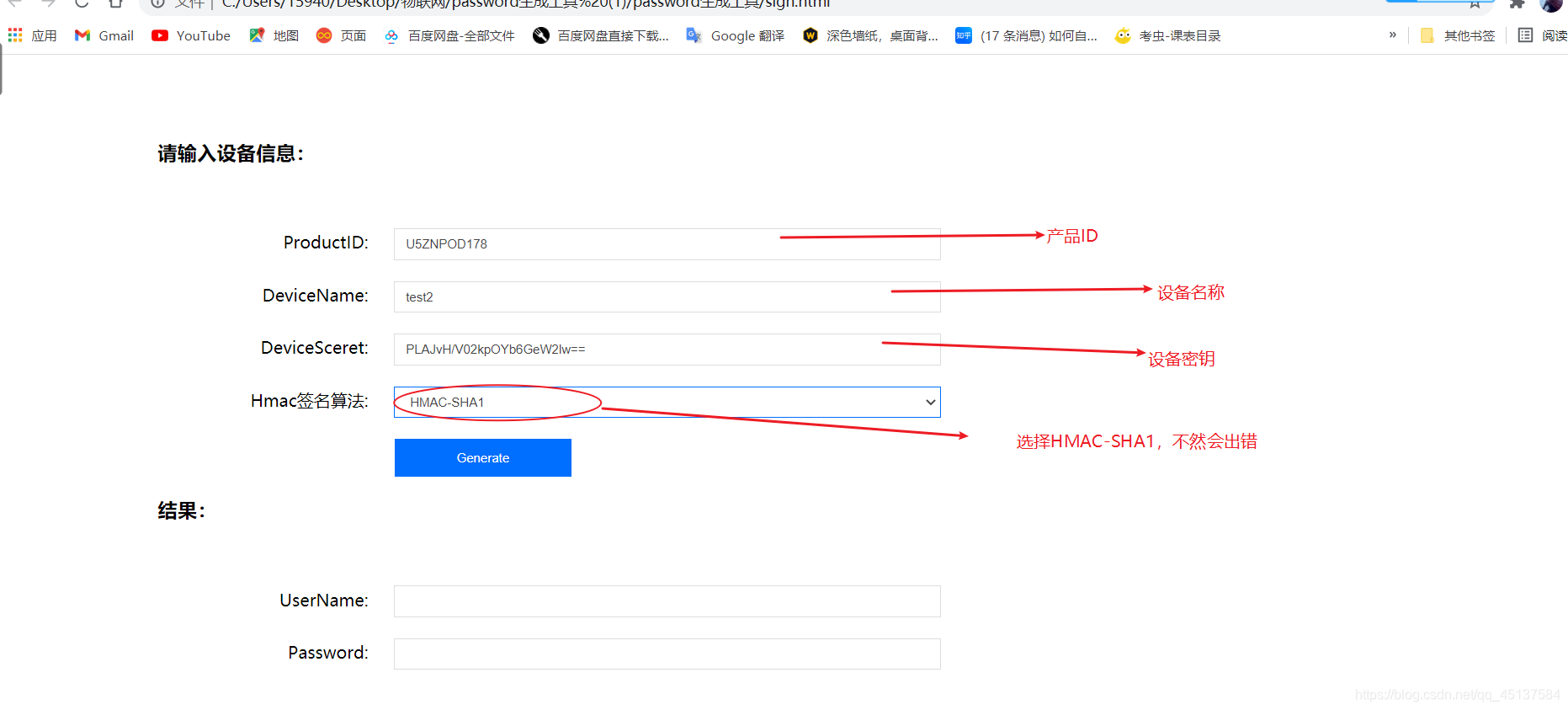
Task: Click the 结果 heading text
Action: 182,510
